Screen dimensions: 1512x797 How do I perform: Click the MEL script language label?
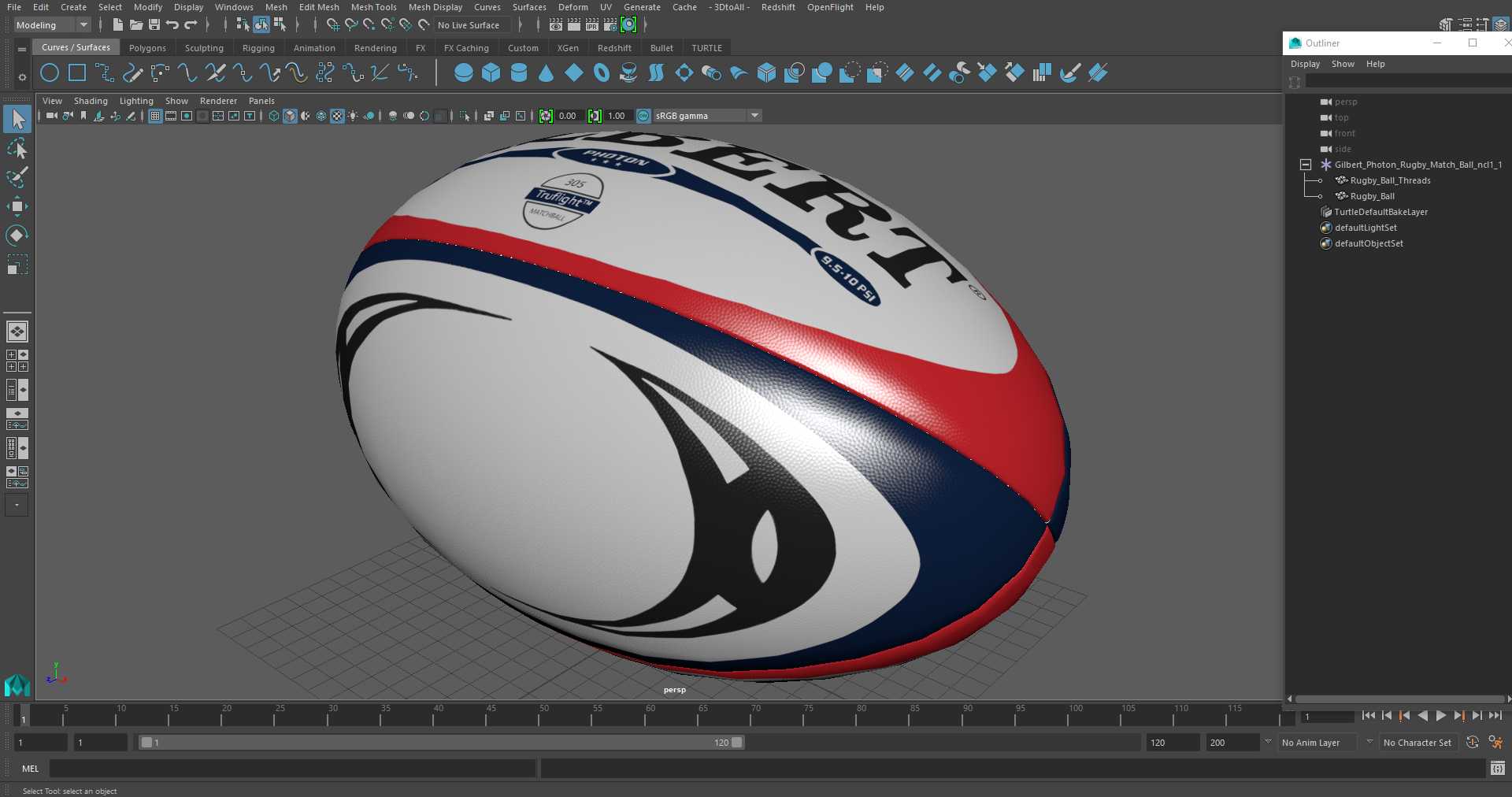click(x=30, y=769)
